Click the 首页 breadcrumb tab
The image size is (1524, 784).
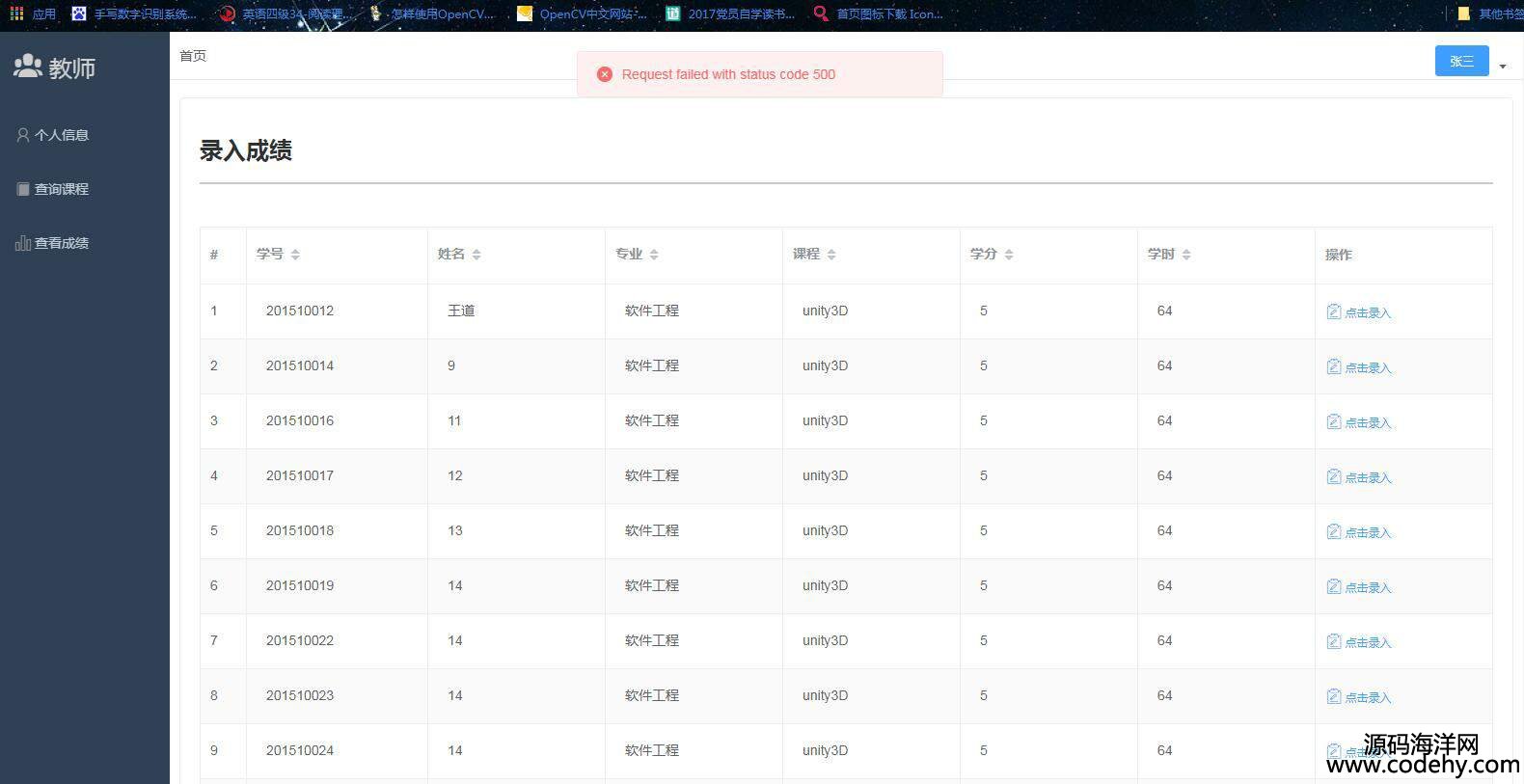pos(193,56)
